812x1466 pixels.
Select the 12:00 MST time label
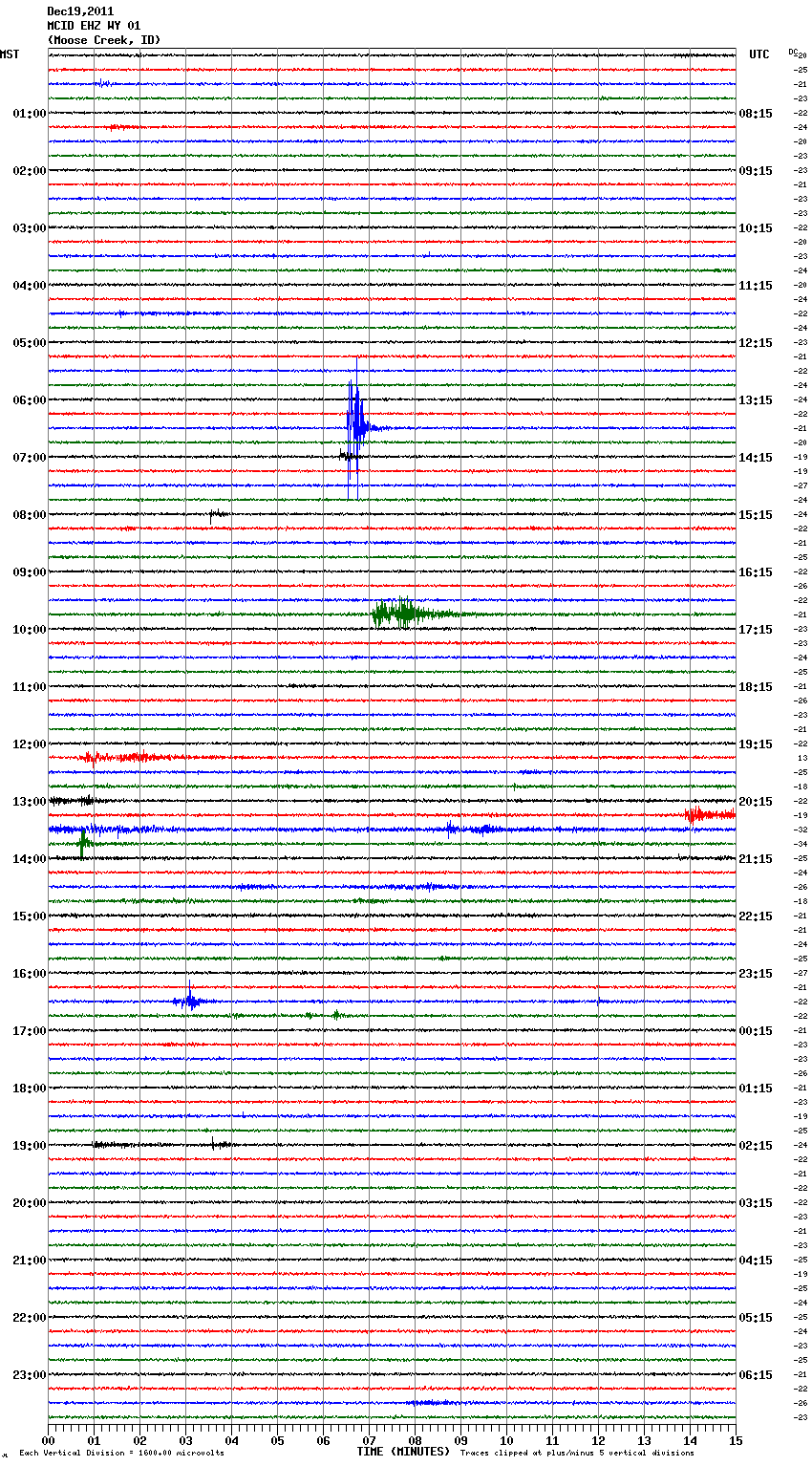point(30,744)
